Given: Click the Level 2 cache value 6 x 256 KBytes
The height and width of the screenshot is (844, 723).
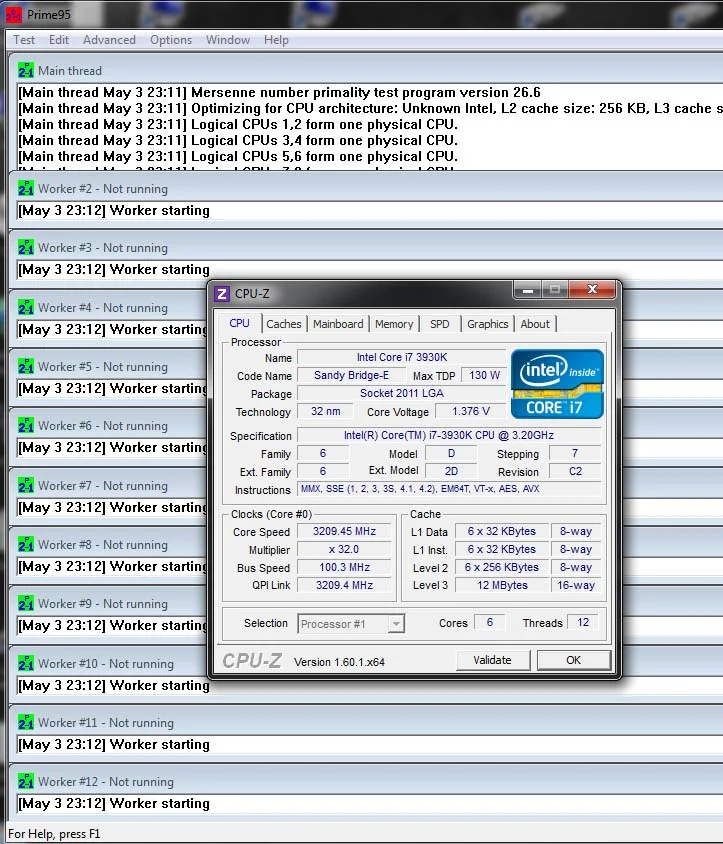Looking at the screenshot, I should click(502, 567).
